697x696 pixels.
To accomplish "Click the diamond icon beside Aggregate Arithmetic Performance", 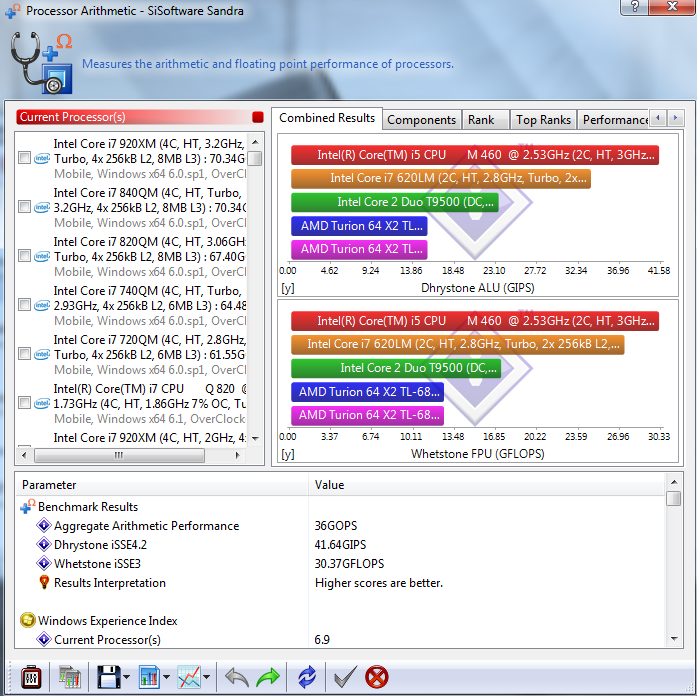I will [x=44, y=525].
